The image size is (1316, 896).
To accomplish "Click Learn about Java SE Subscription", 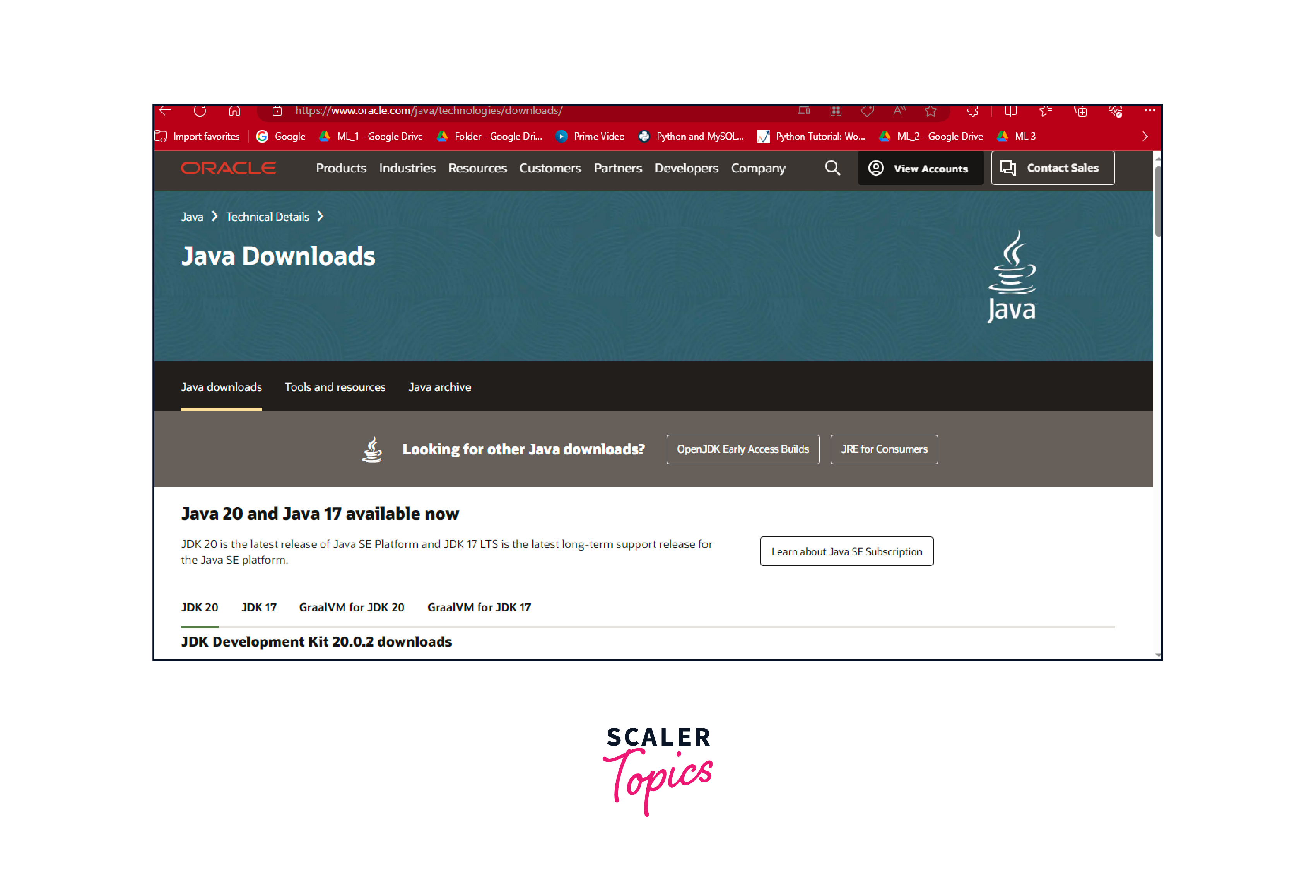I will tap(846, 551).
